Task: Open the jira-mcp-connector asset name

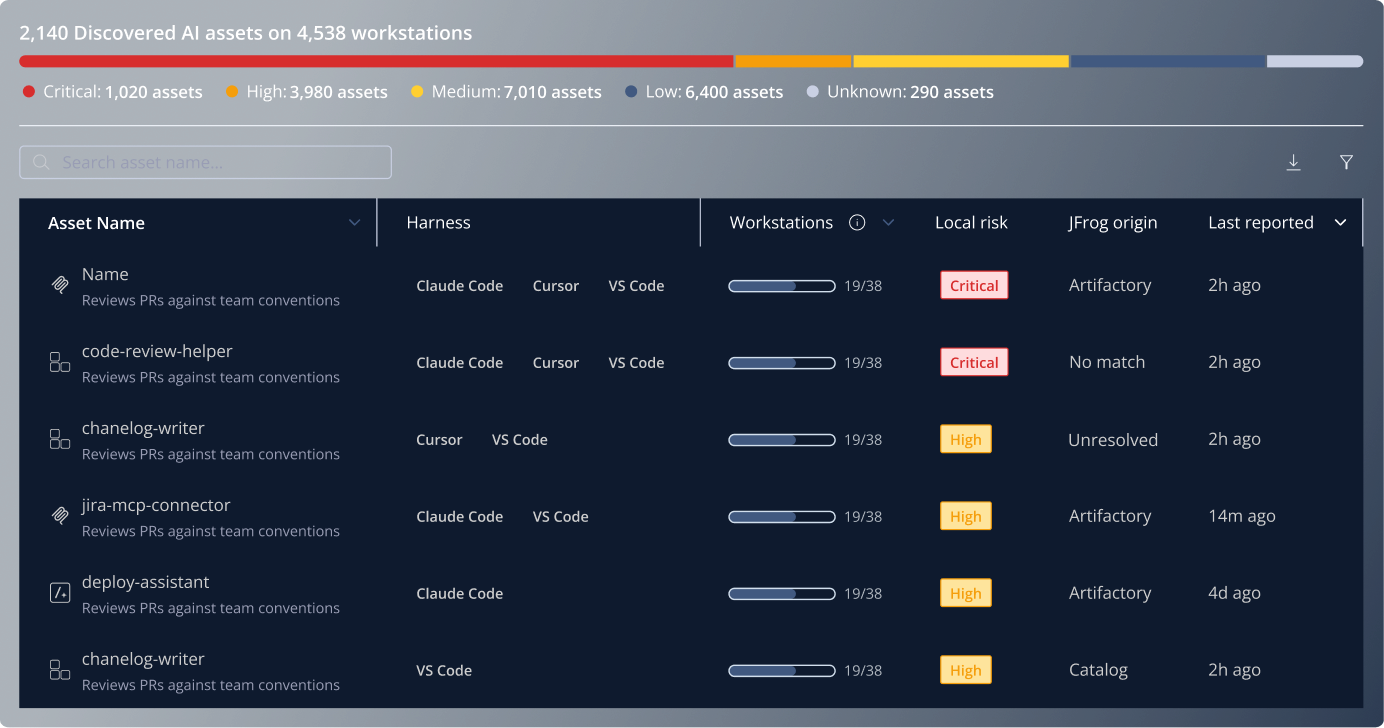Action: [x=156, y=505]
